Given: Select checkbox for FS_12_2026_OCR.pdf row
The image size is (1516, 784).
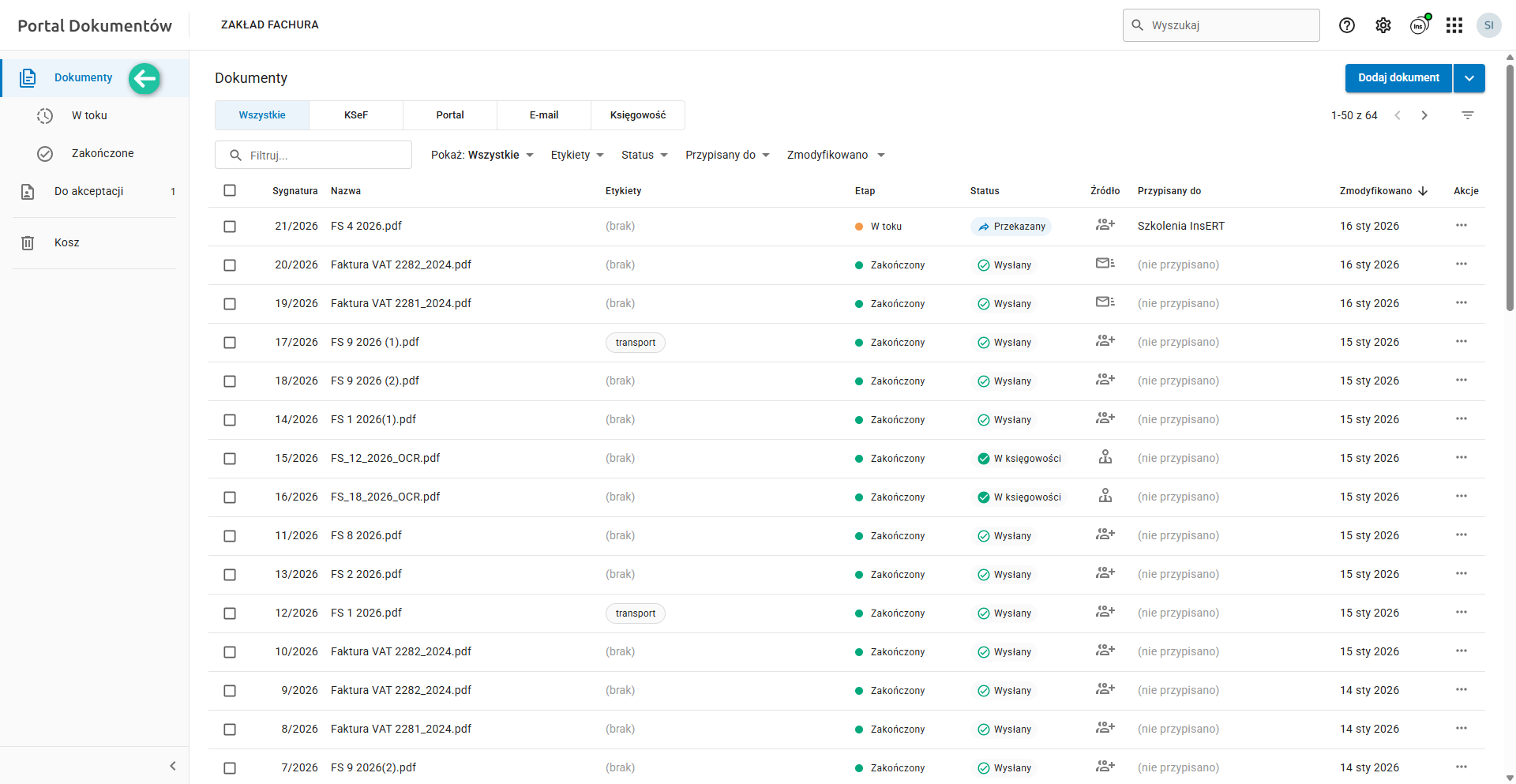Looking at the screenshot, I should tap(230, 459).
